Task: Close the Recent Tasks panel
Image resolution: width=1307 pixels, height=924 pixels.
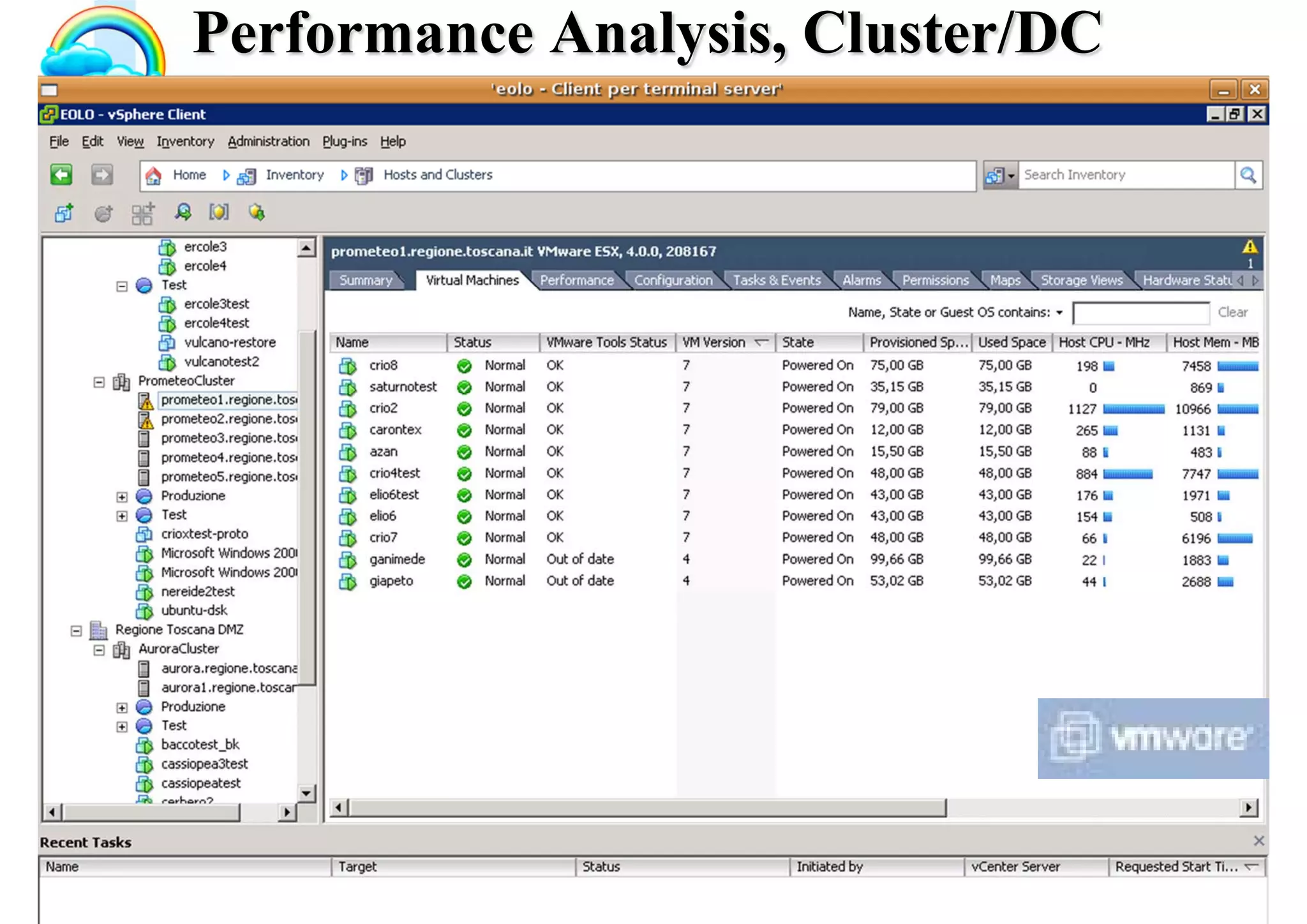Action: pos(1258,841)
